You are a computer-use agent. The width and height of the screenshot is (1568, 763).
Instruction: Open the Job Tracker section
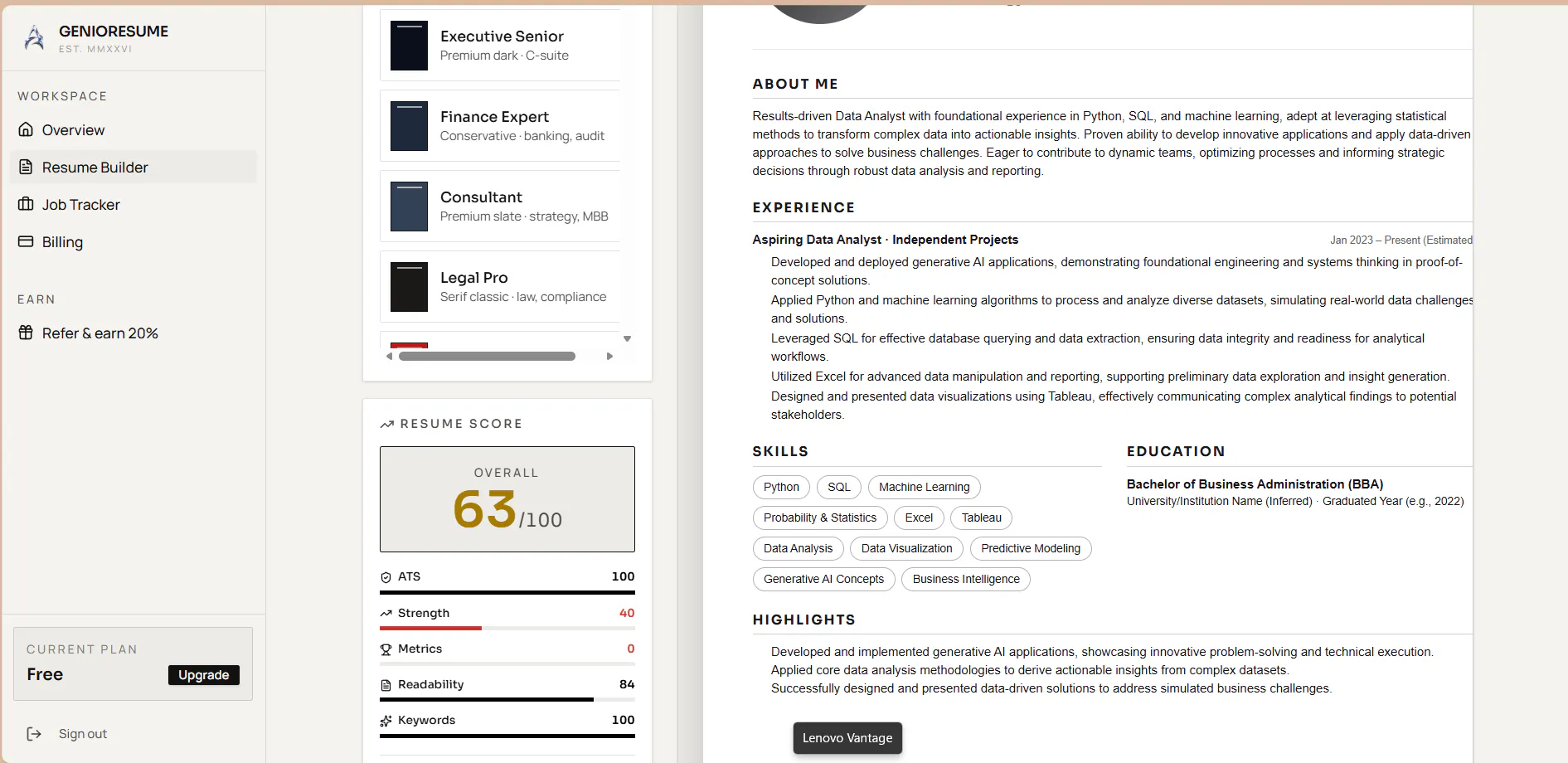pos(133,205)
